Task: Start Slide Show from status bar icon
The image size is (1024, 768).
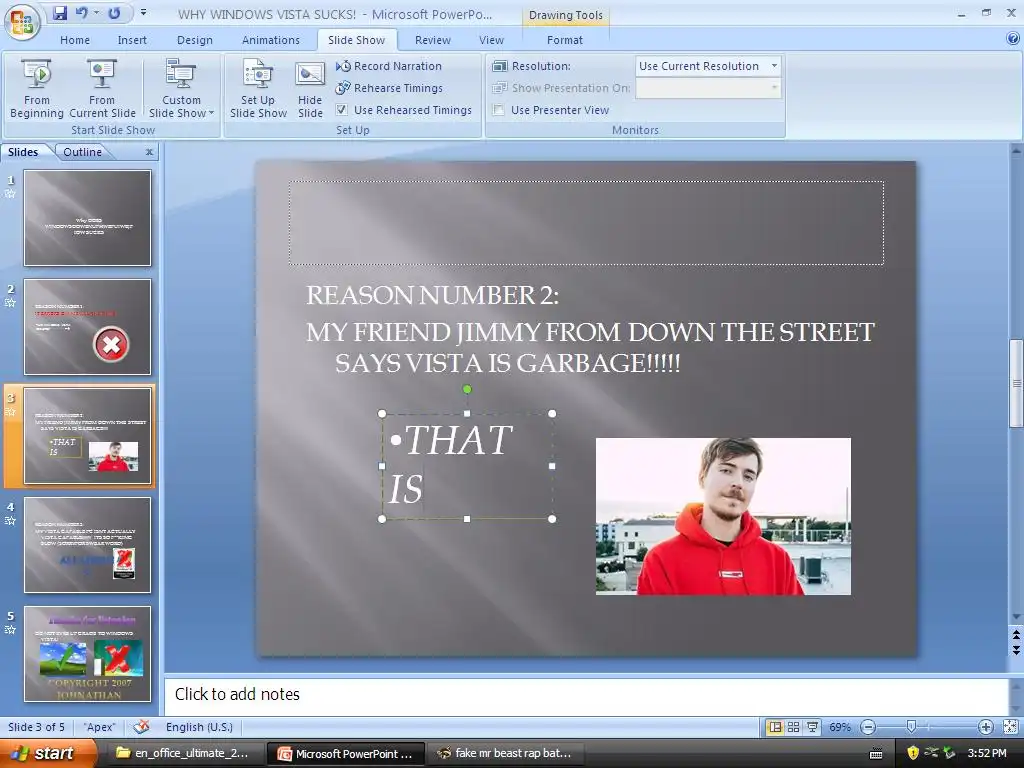Action: coord(812,727)
